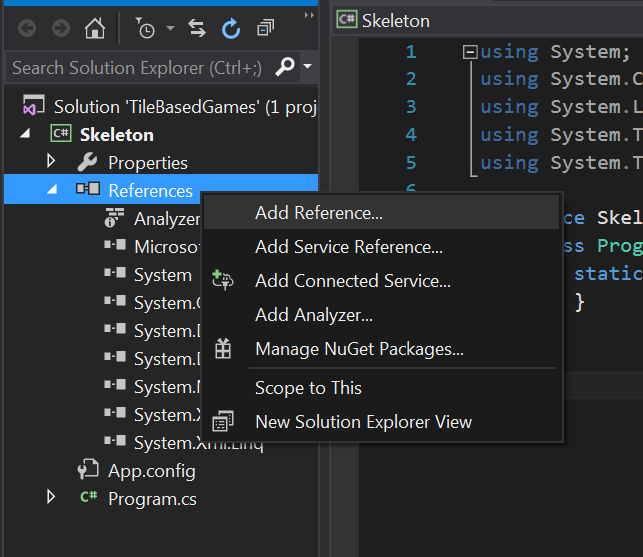Viewport: 643px width, 557px height.
Task: Click Sync with Active Document icon
Action: click(x=197, y=28)
